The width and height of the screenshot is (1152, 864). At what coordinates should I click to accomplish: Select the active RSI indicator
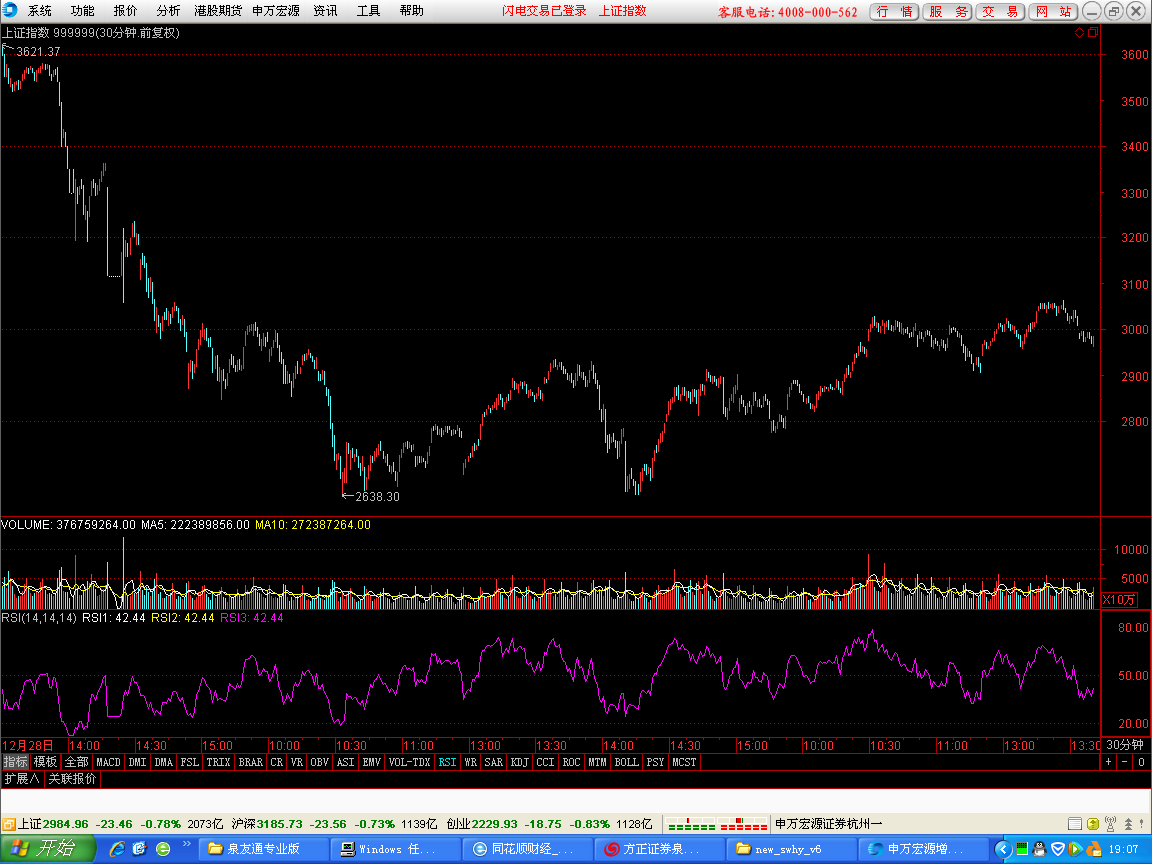click(x=447, y=762)
